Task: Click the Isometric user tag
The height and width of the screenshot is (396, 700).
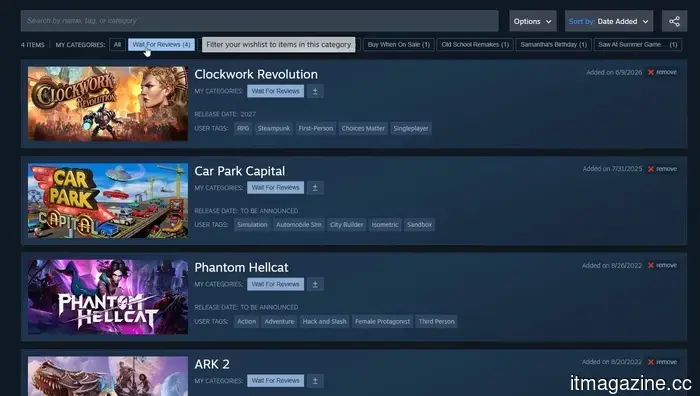Action: [x=385, y=225]
